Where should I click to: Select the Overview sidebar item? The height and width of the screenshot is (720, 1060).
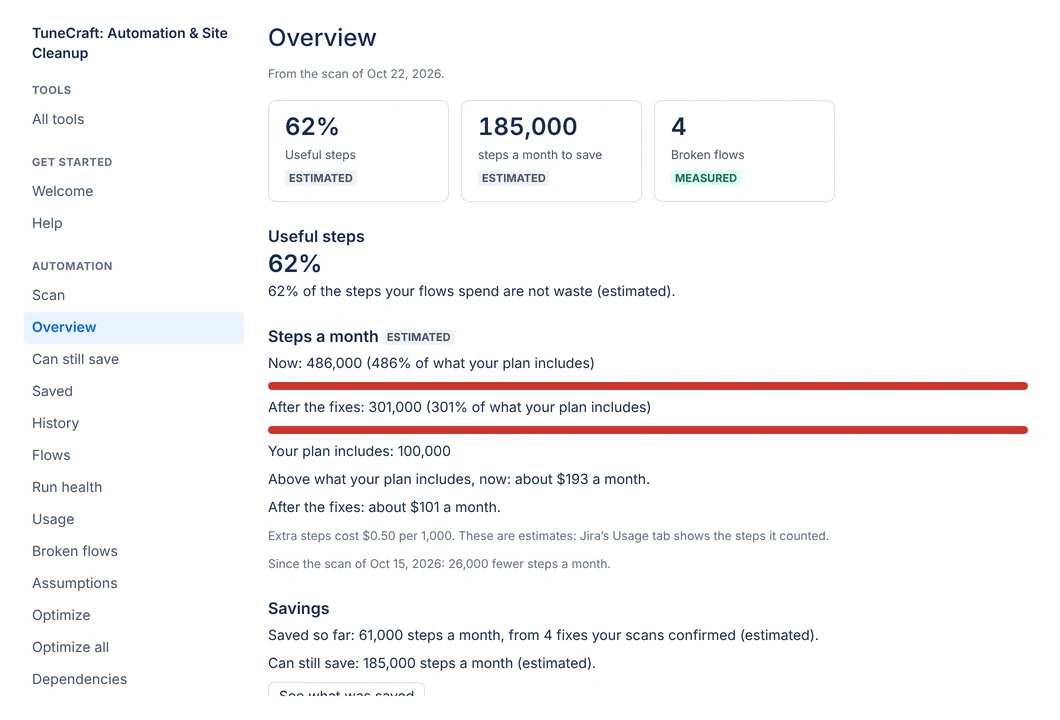click(x=134, y=327)
